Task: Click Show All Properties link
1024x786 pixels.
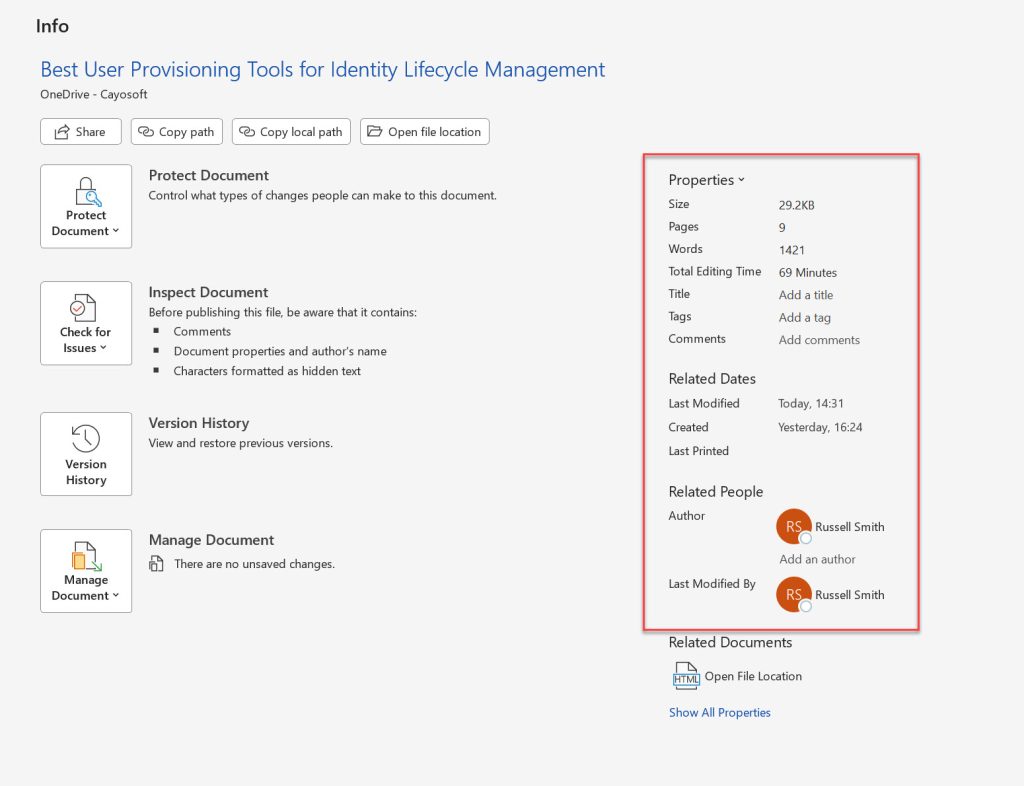Action: [720, 712]
